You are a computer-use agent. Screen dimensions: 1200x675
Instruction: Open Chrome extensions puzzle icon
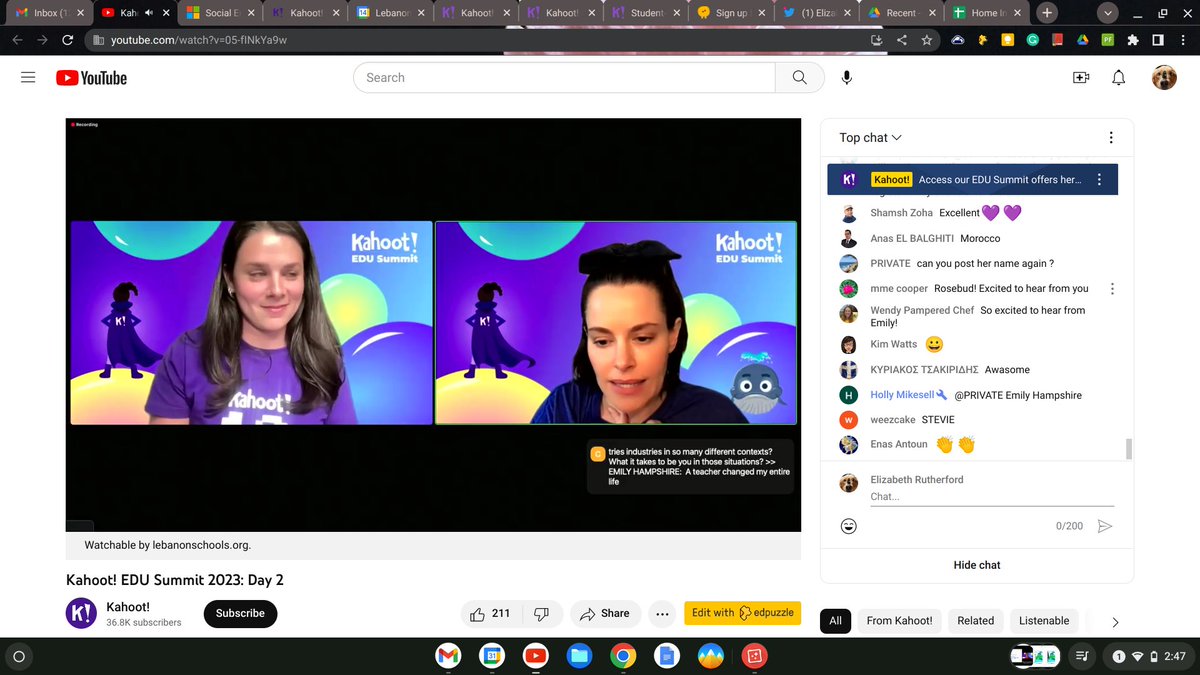click(x=1133, y=40)
